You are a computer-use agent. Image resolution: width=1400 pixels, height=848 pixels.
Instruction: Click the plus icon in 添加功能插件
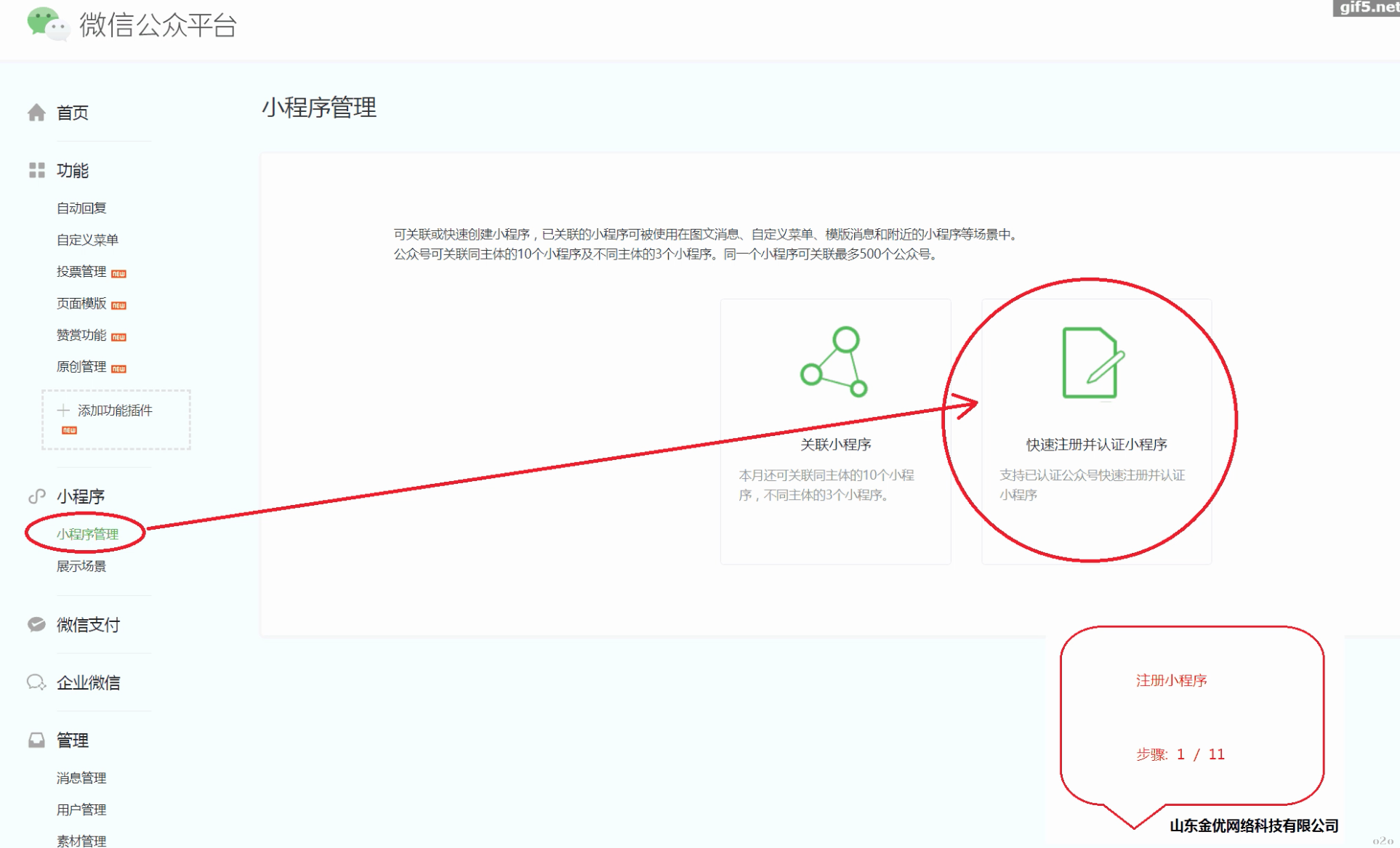[x=63, y=411]
